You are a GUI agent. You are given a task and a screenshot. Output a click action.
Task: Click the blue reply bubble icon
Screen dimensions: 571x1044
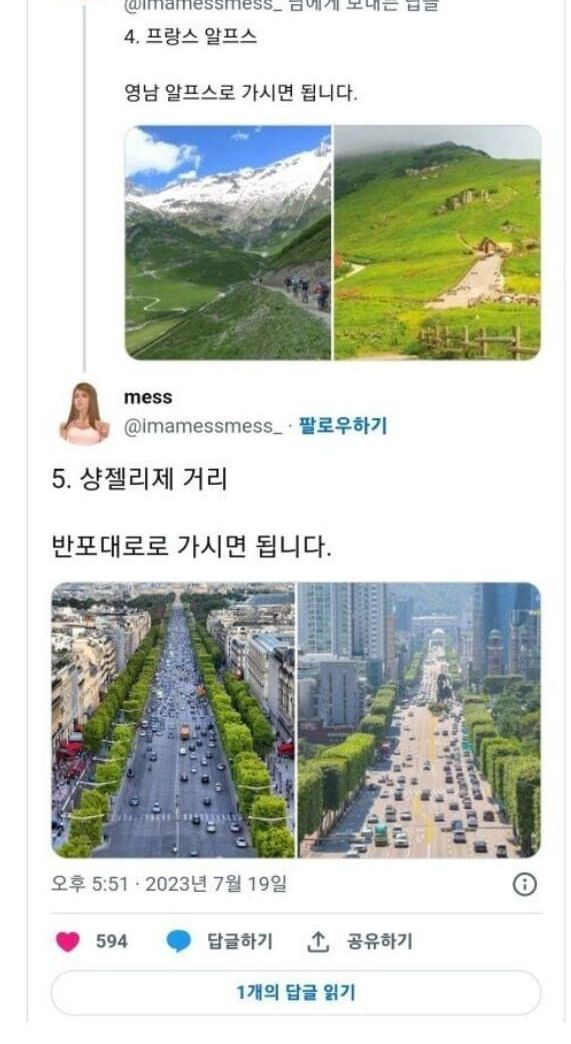pos(178,941)
